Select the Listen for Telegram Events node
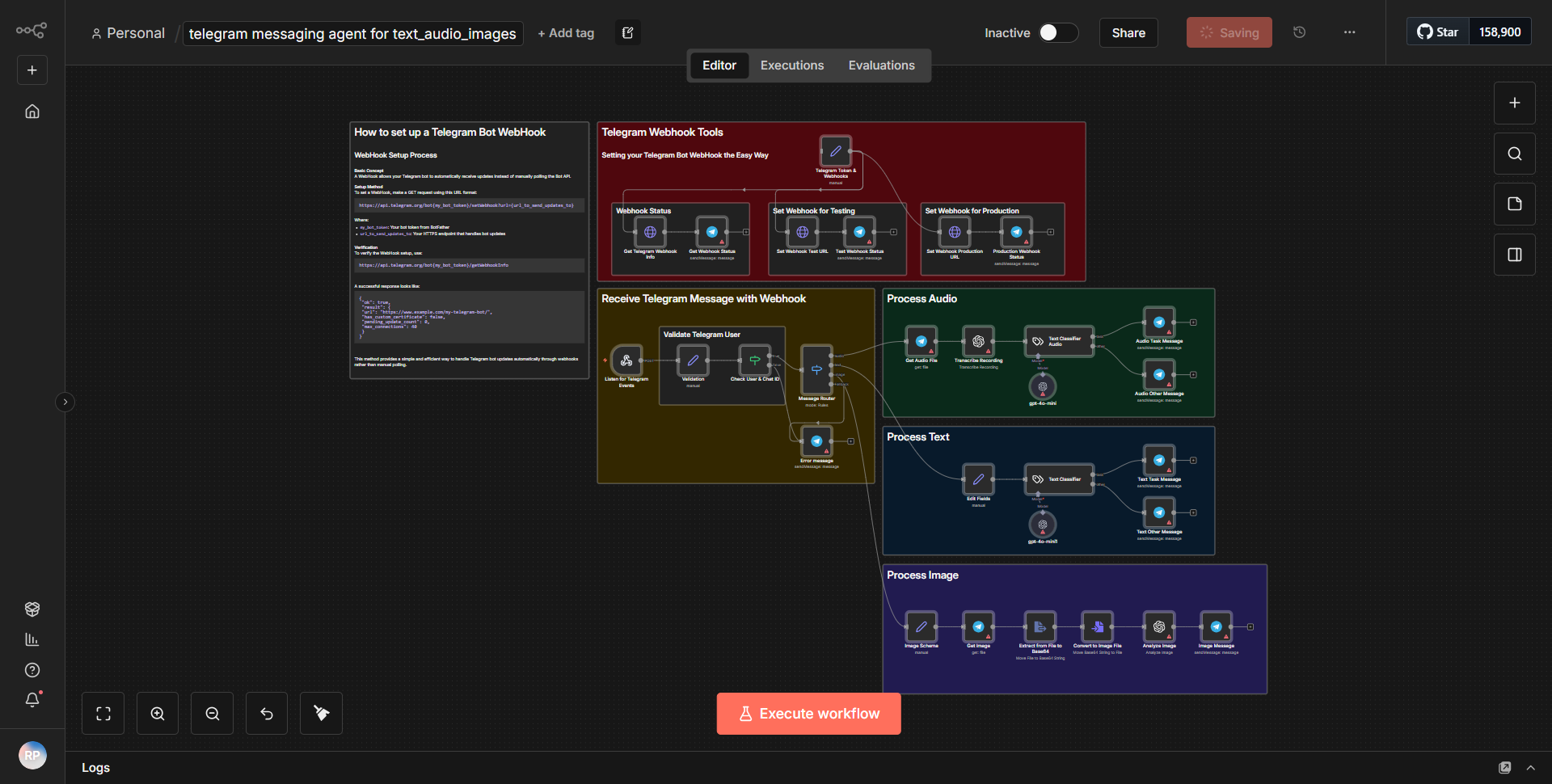The image size is (1552, 784). [626, 360]
